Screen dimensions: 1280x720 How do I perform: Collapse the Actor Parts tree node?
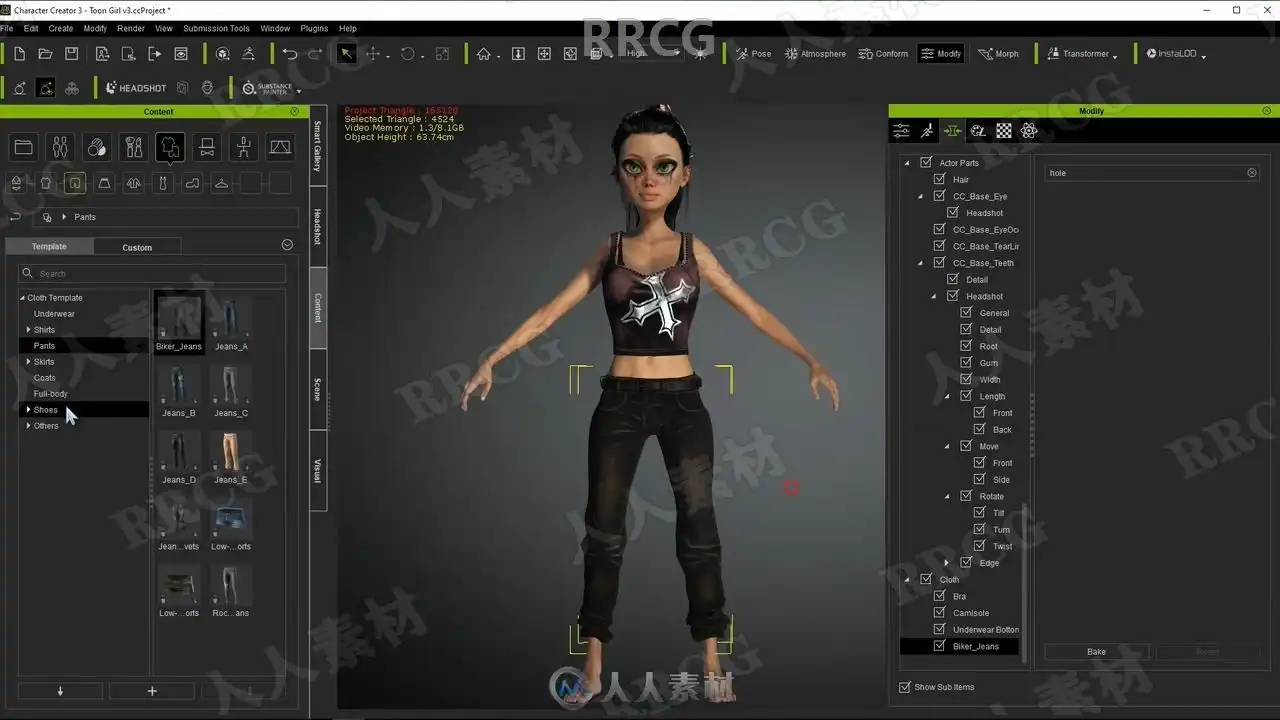pyautogui.click(x=907, y=163)
